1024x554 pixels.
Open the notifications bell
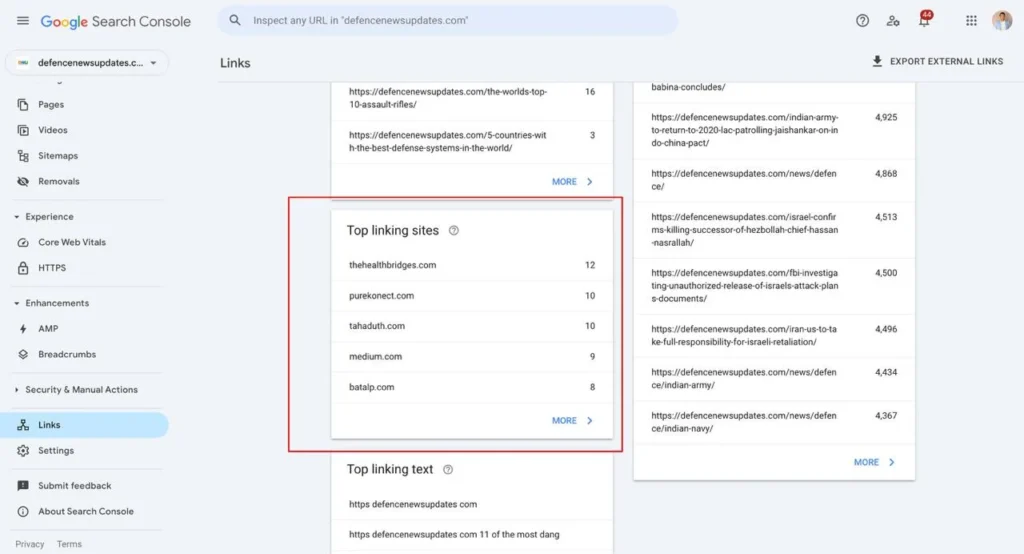pos(924,20)
